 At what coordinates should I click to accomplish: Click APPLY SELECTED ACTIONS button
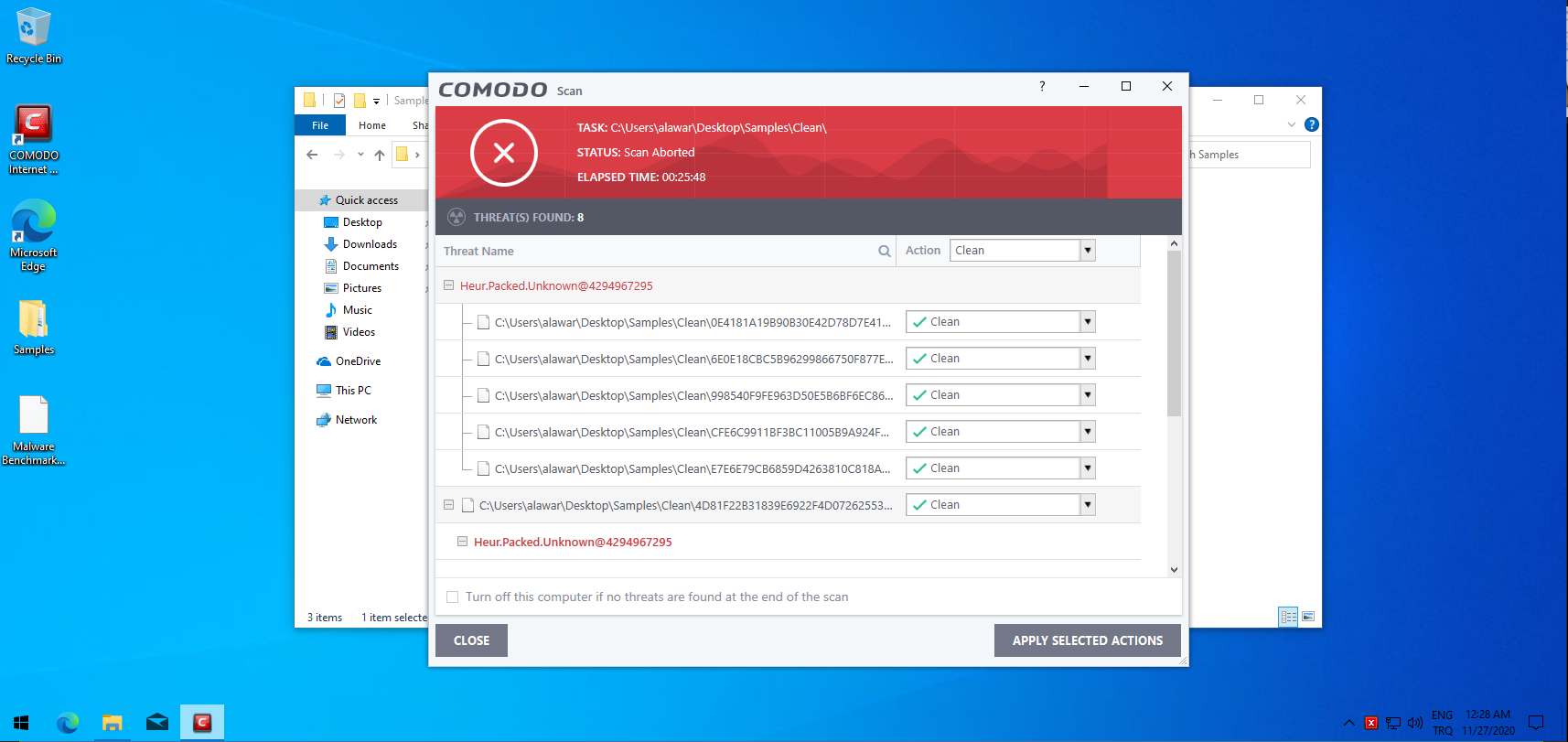[x=1088, y=640]
